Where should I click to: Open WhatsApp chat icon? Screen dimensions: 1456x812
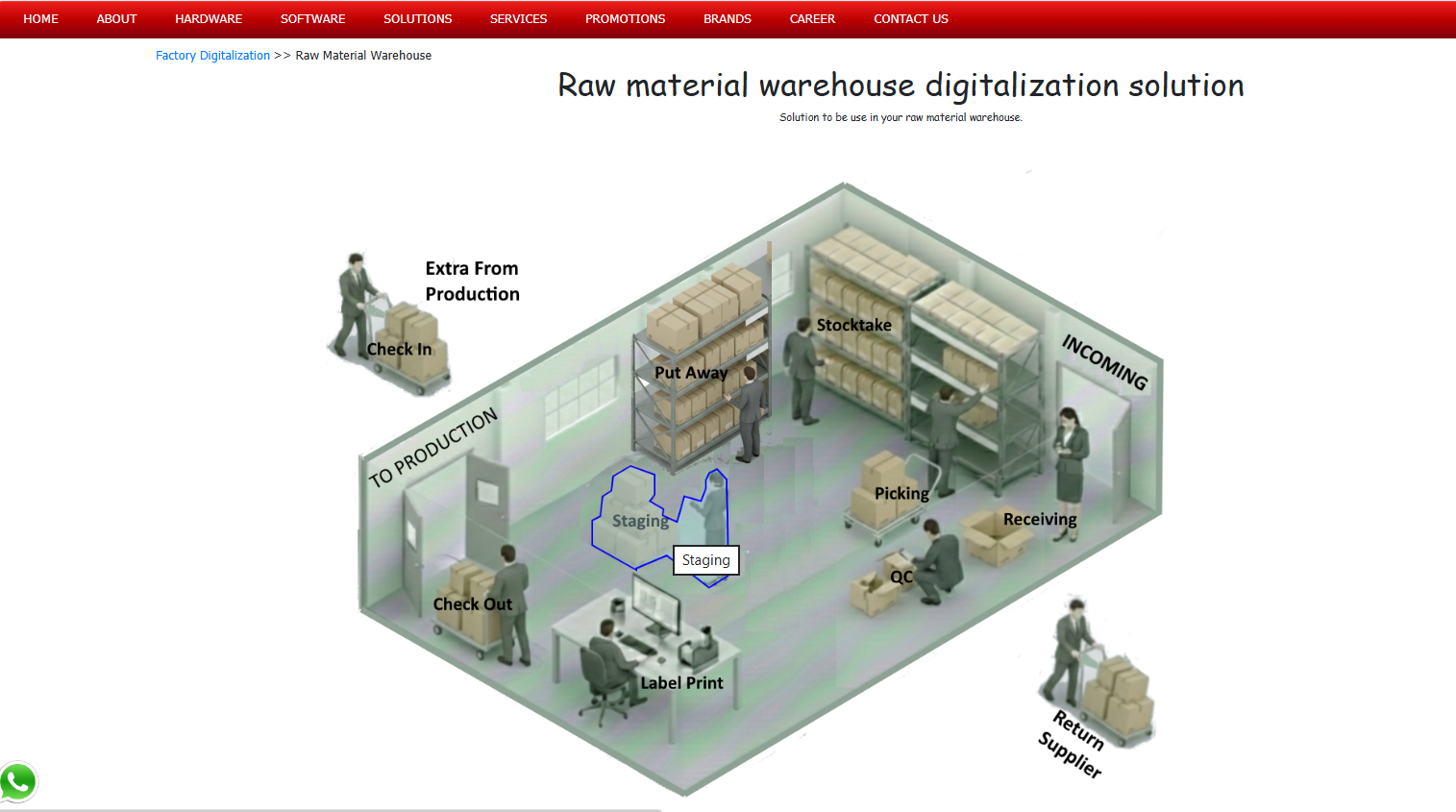click(x=18, y=781)
